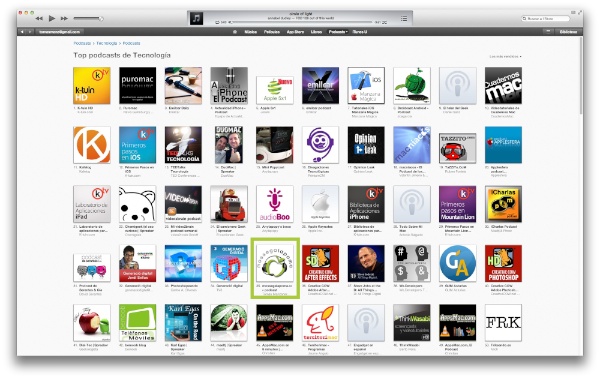Open the Up Next list icon
600x379 pixels.
click(x=404, y=18)
